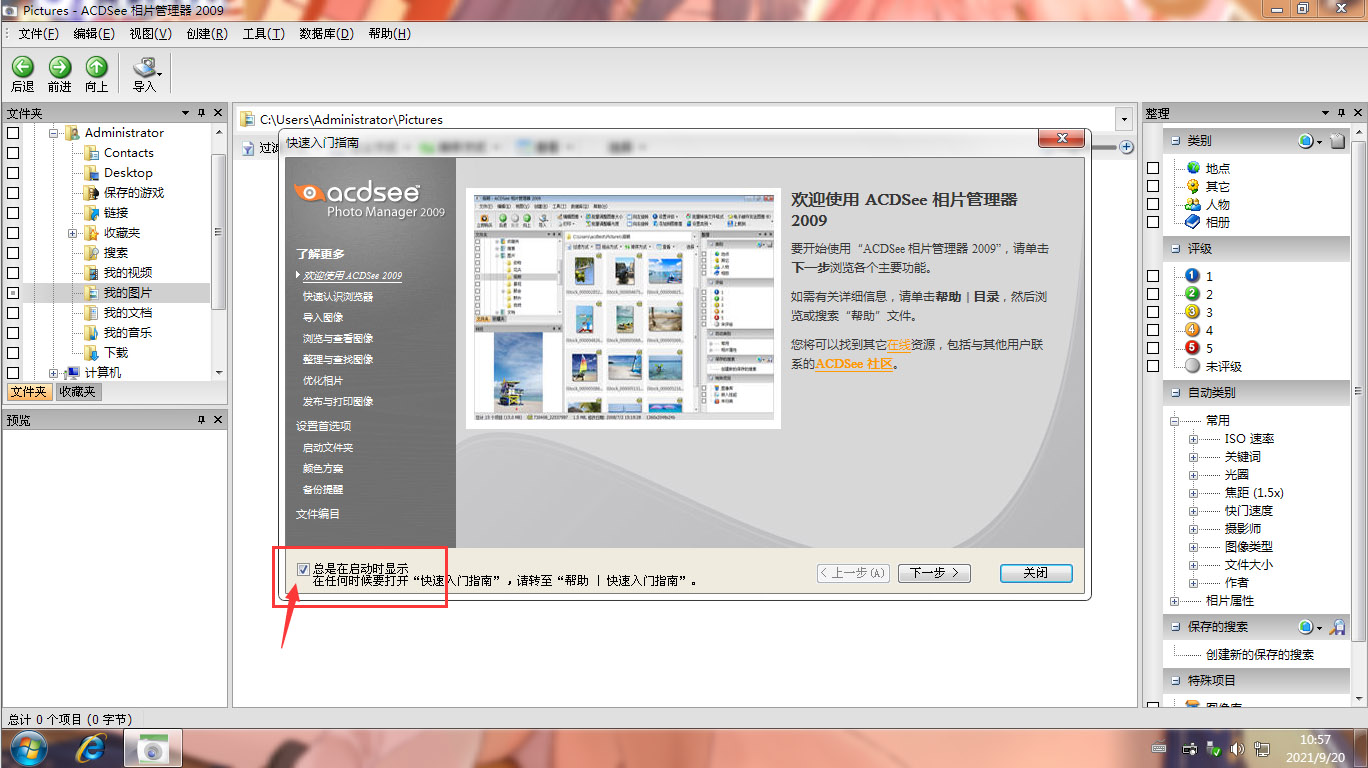Open the path address bar dropdown arrow
The width and height of the screenshot is (1368, 768).
click(1125, 119)
